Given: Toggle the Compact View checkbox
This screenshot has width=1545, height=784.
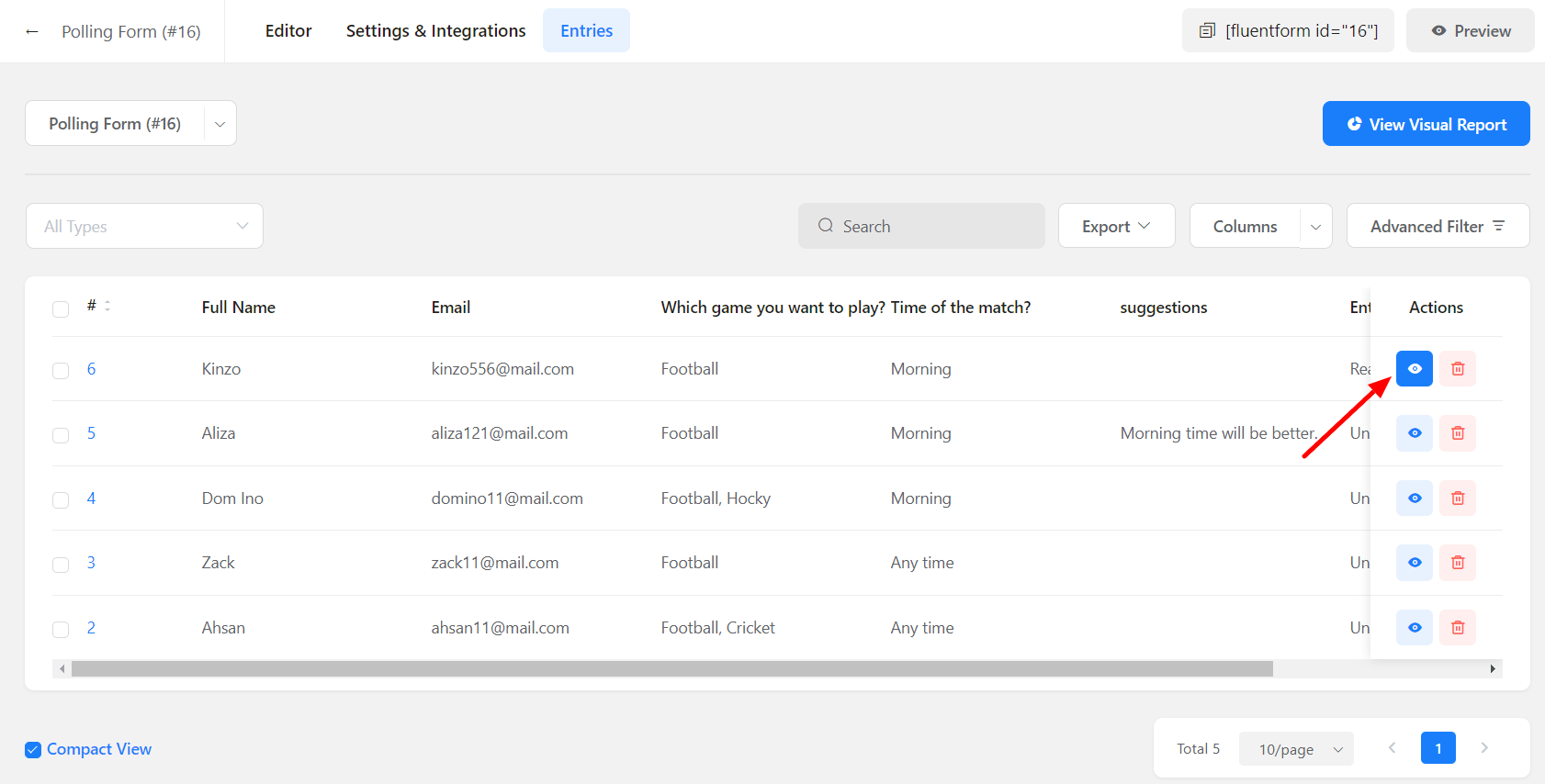Looking at the screenshot, I should pos(33,750).
